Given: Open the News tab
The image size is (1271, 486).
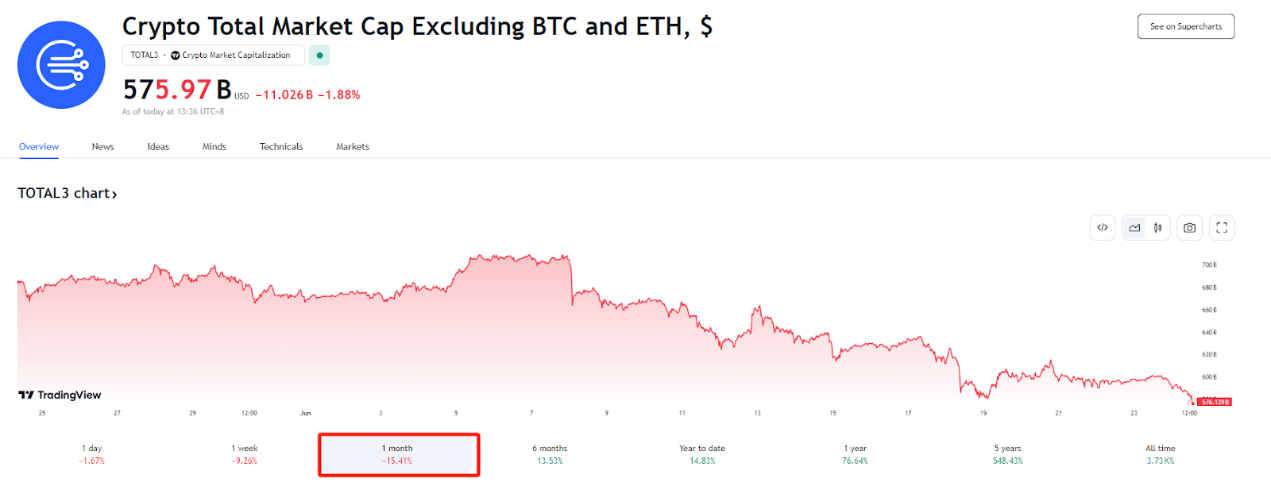Looking at the screenshot, I should point(103,147).
